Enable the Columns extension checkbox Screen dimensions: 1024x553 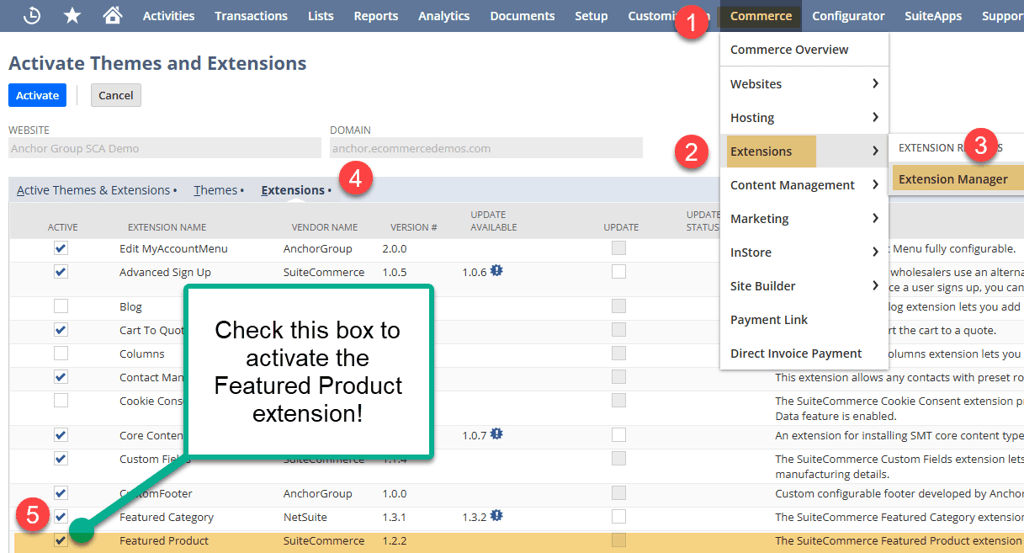click(61, 353)
